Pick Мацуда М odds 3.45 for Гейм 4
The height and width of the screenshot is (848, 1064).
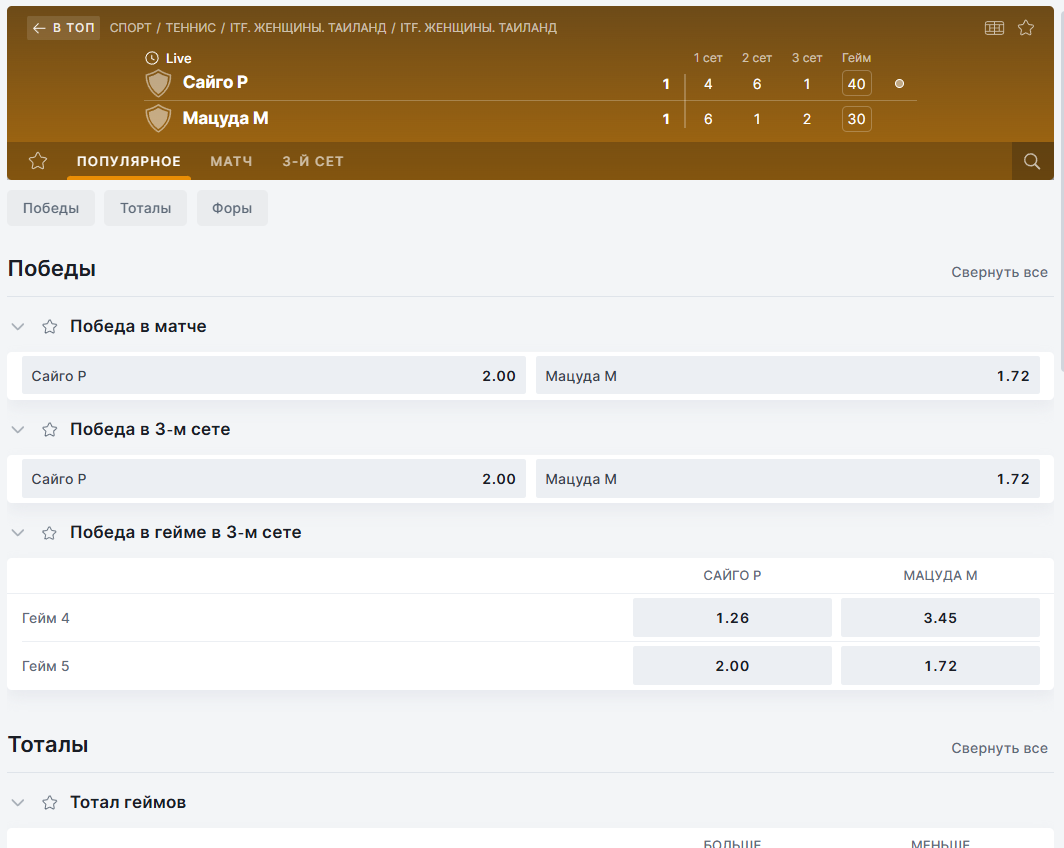[940, 618]
